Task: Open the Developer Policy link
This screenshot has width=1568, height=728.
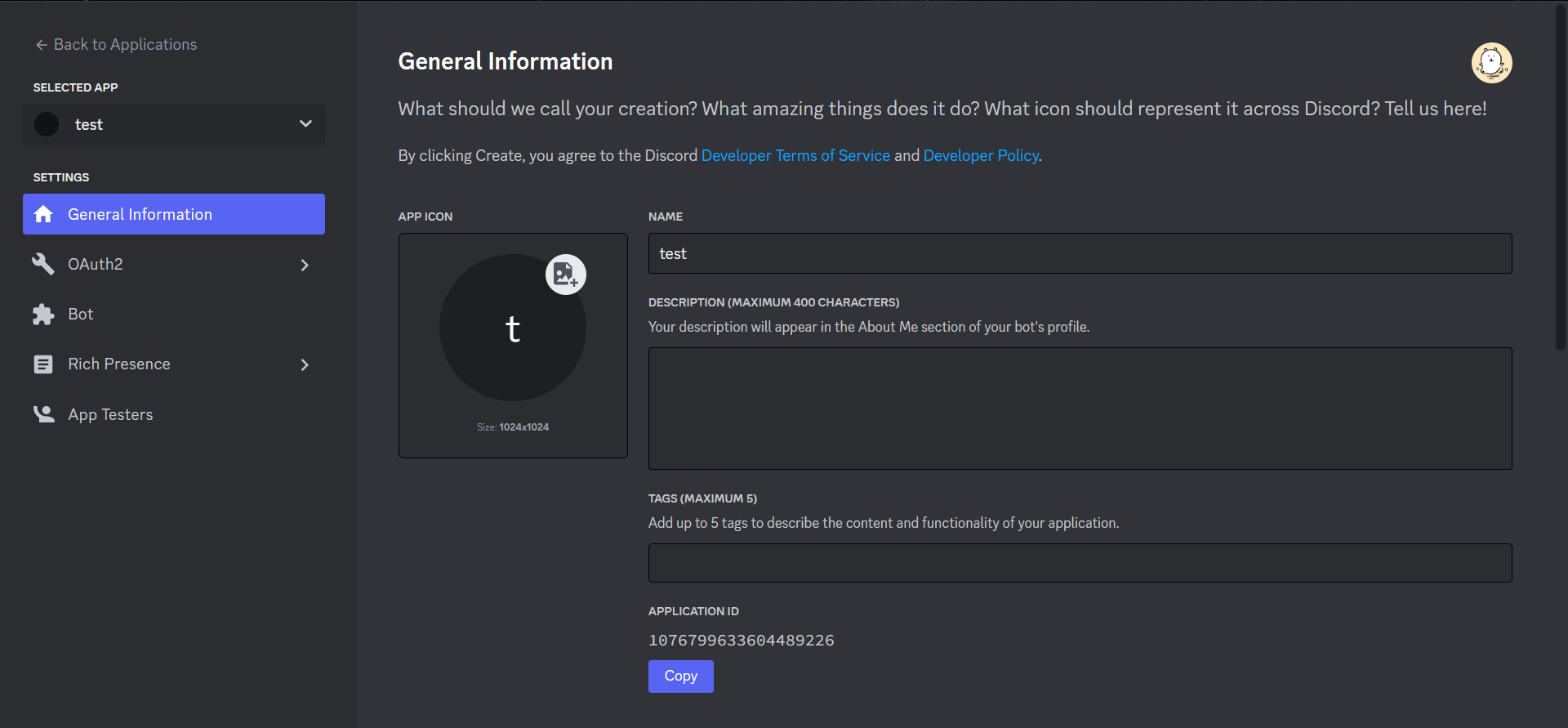Action: coord(981,155)
